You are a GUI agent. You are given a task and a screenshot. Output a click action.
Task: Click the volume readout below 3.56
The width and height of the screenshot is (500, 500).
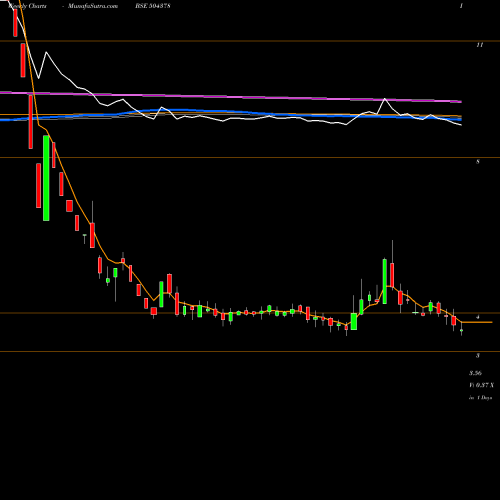pyautogui.click(x=481, y=385)
